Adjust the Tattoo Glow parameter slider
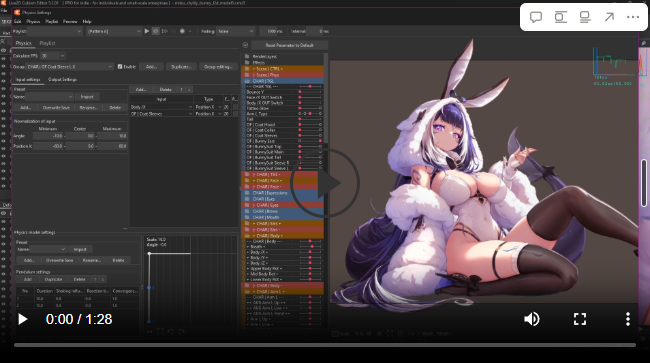Image resolution: width=650 pixels, height=363 pixels. [310, 108]
